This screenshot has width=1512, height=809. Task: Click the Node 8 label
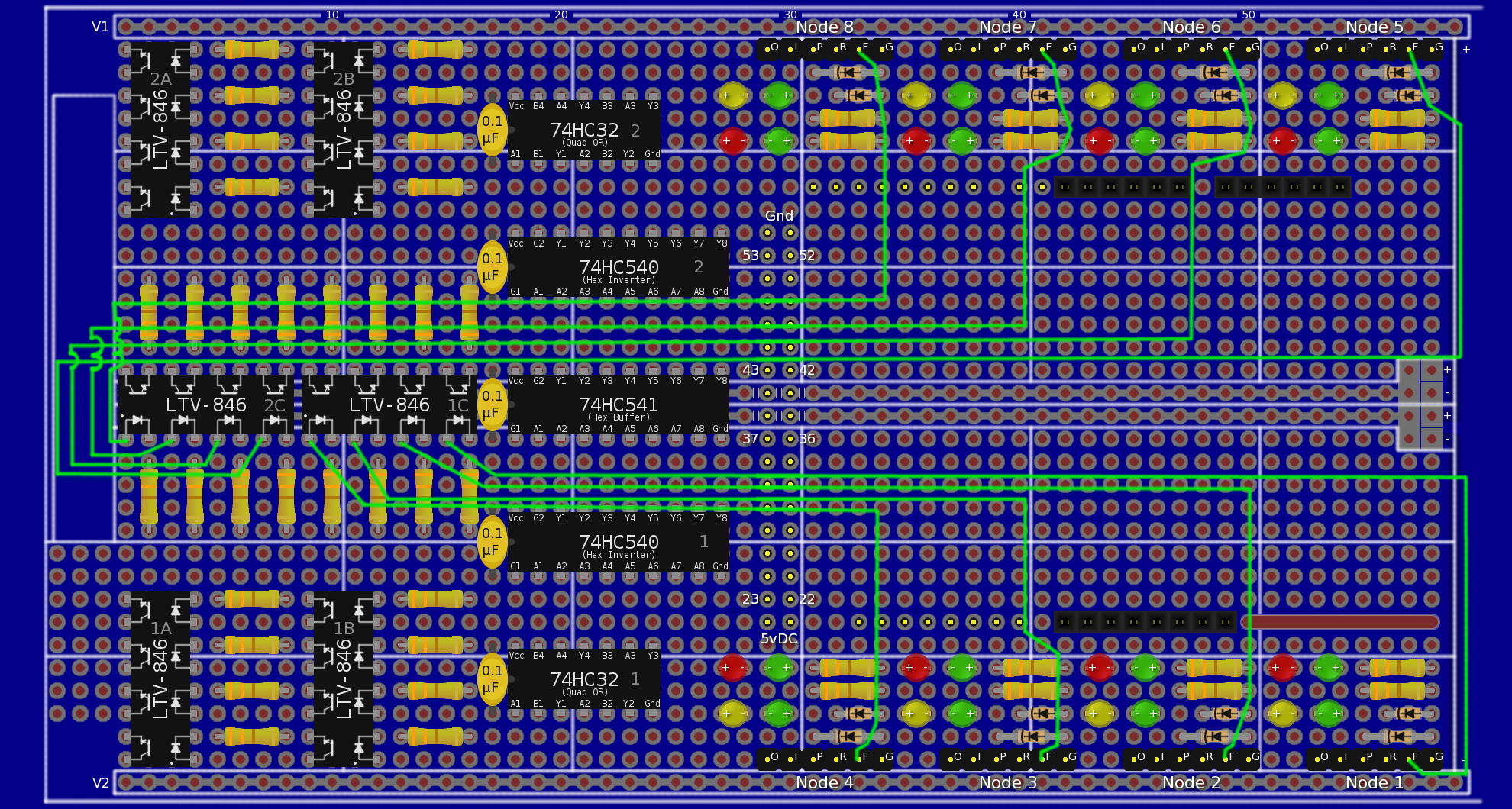(x=824, y=27)
